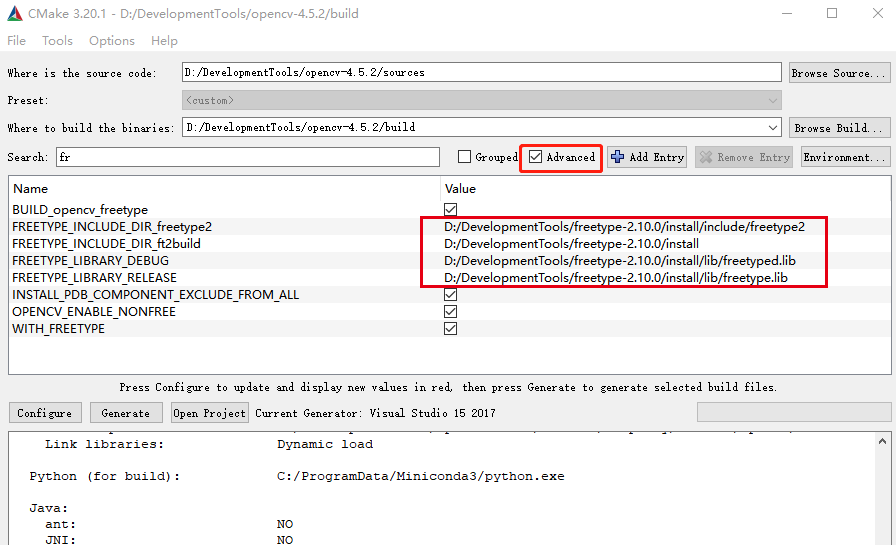Click the Java: heading in the log

49,508
